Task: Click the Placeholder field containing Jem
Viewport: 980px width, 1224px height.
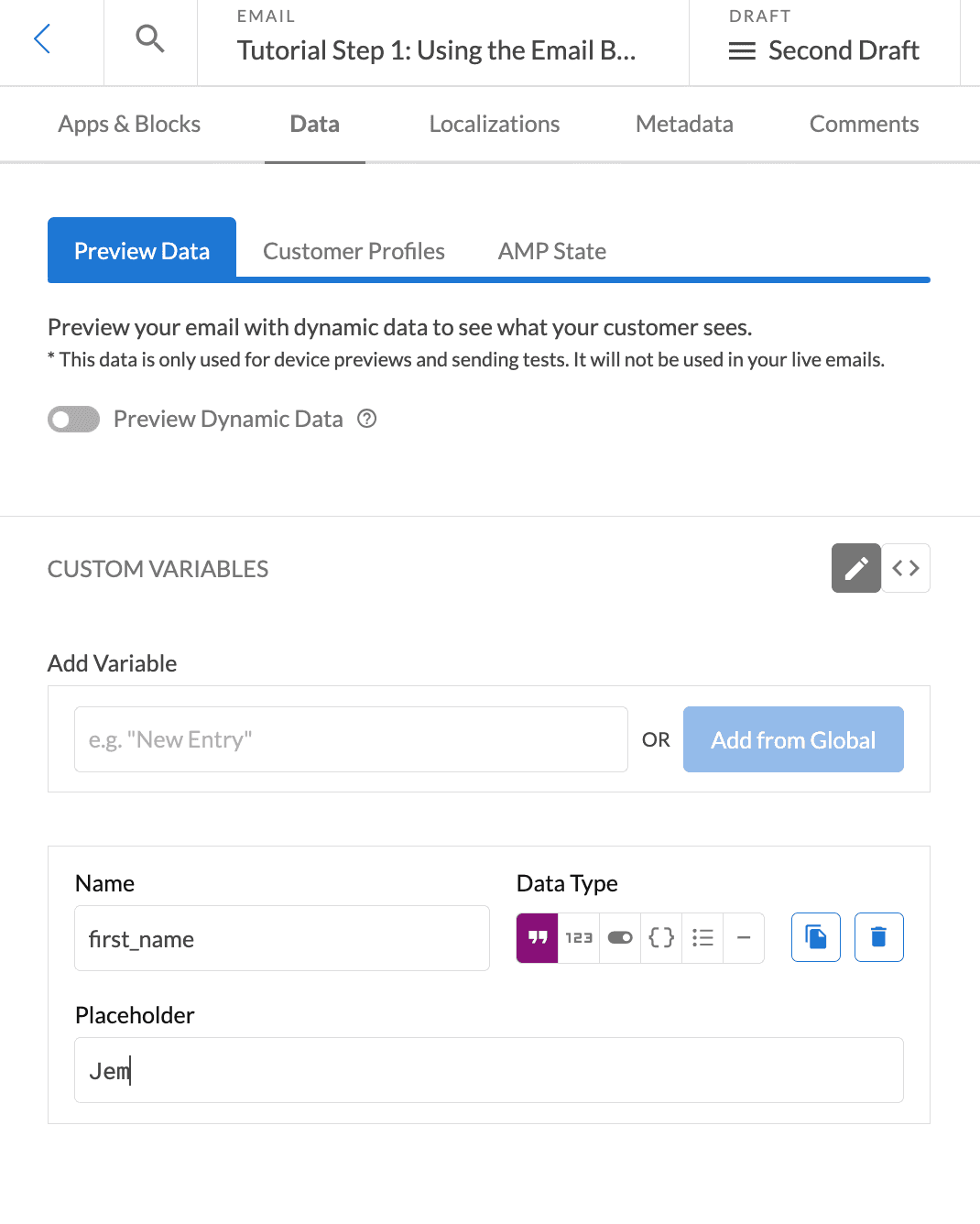Action: coord(489,1070)
